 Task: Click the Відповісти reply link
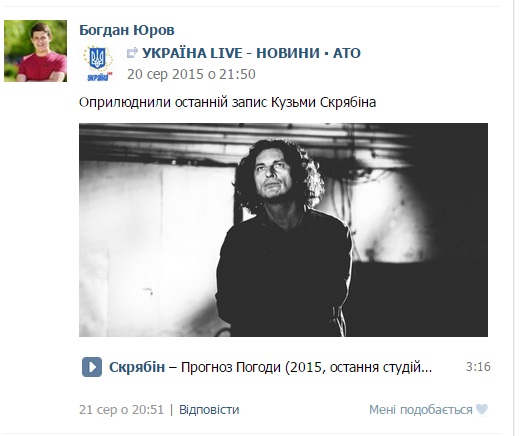coord(209,410)
